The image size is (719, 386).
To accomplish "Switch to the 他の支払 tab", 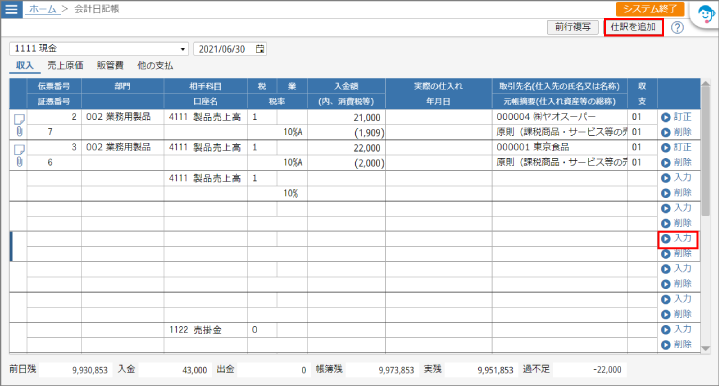I will pyautogui.click(x=155, y=65).
